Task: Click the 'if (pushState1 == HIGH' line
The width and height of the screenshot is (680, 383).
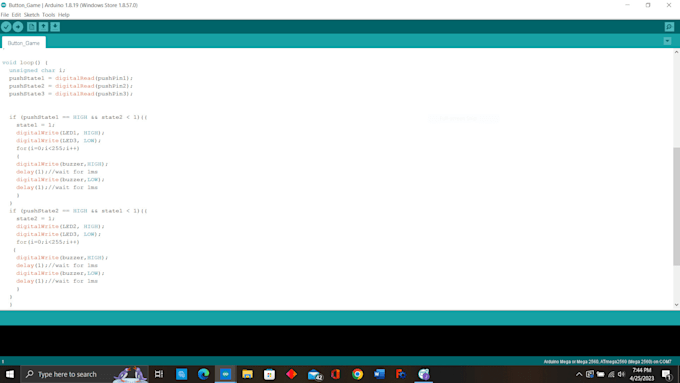Action: pos(78,117)
